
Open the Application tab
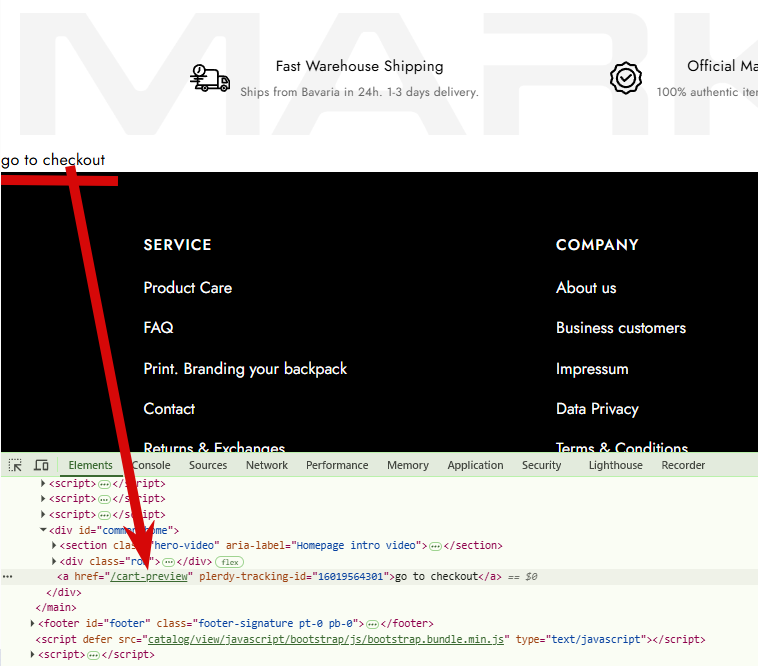475,465
